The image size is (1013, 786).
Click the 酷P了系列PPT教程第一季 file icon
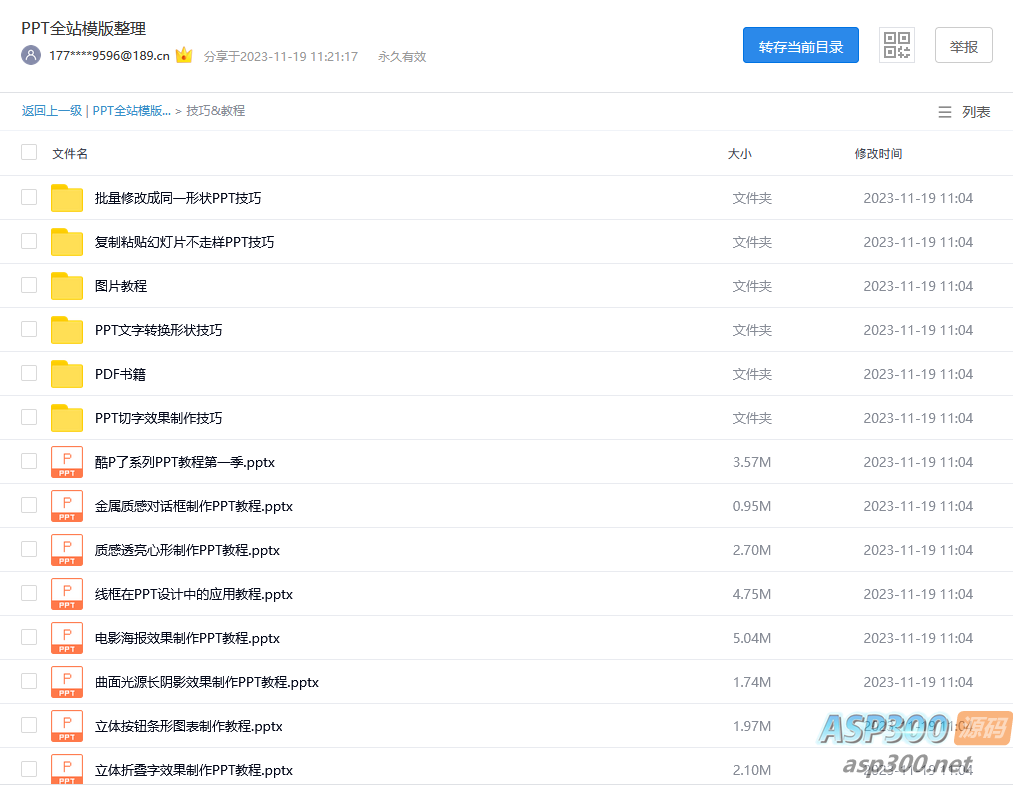tap(67, 462)
